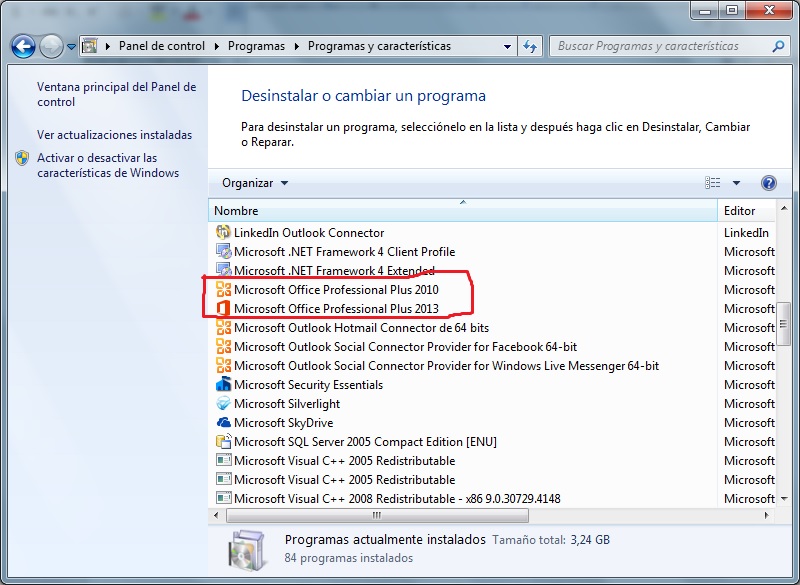Click the change view icon
The width and height of the screenshot is (800, 585).
[713, 183]
